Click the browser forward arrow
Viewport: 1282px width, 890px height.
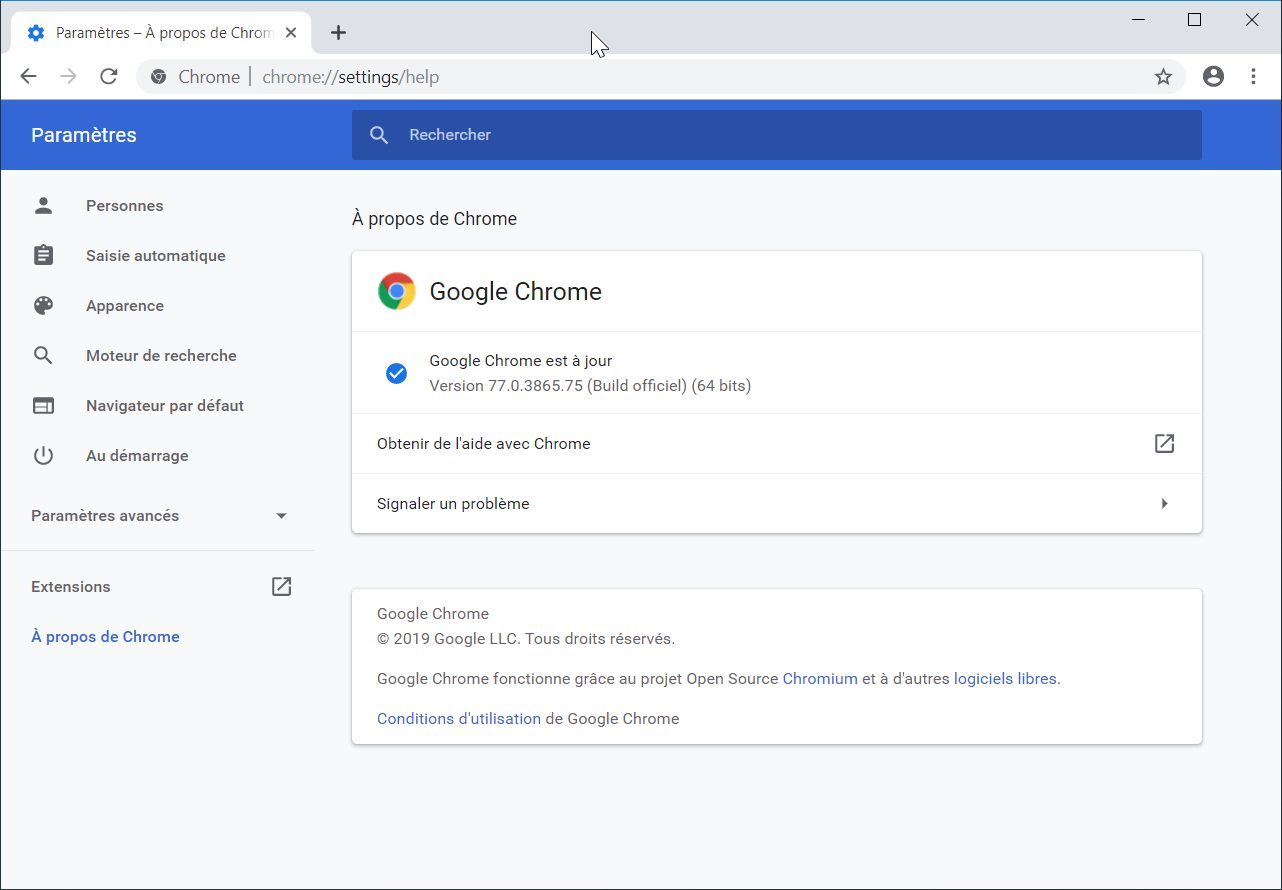coord(68,77)
